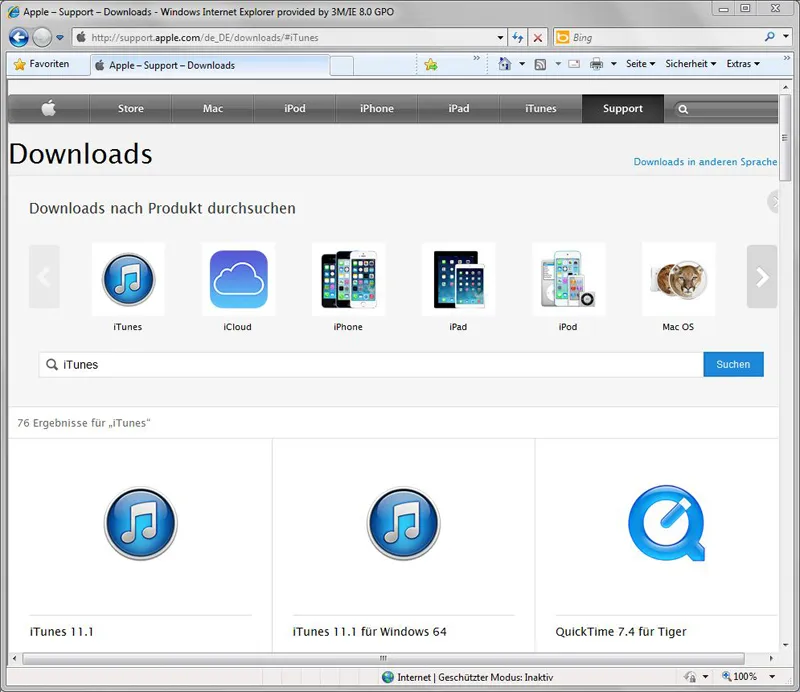
Task: Select iTunes product icon in carousel
Action: point(128,279)
